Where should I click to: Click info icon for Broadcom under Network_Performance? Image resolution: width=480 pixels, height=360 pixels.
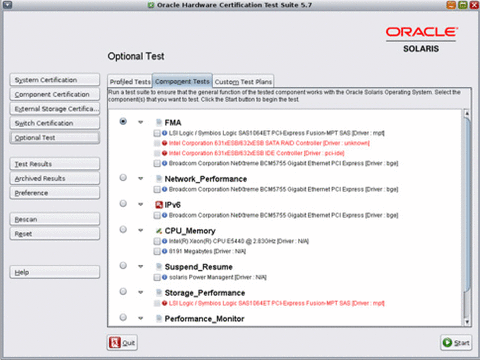pyautogui.click(x=165, y=189)
